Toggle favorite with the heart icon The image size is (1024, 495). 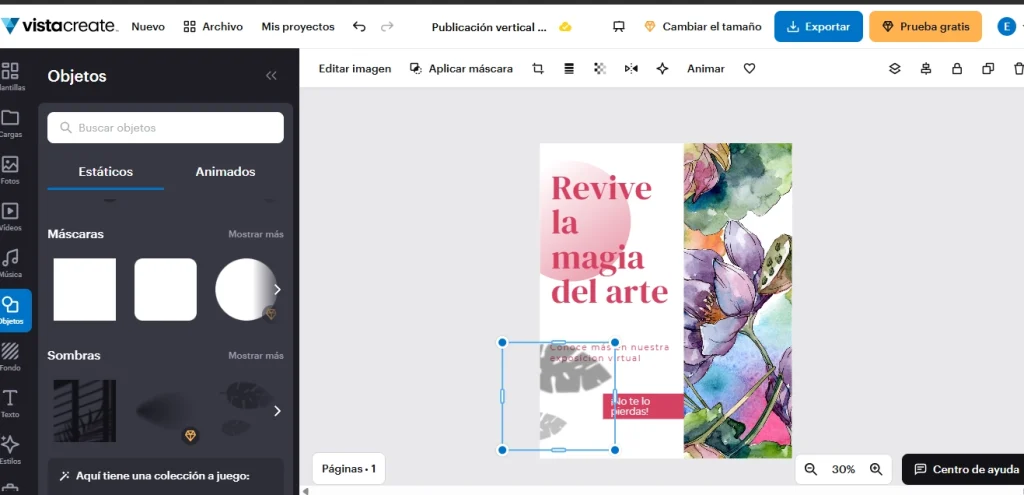pos(749,69)
